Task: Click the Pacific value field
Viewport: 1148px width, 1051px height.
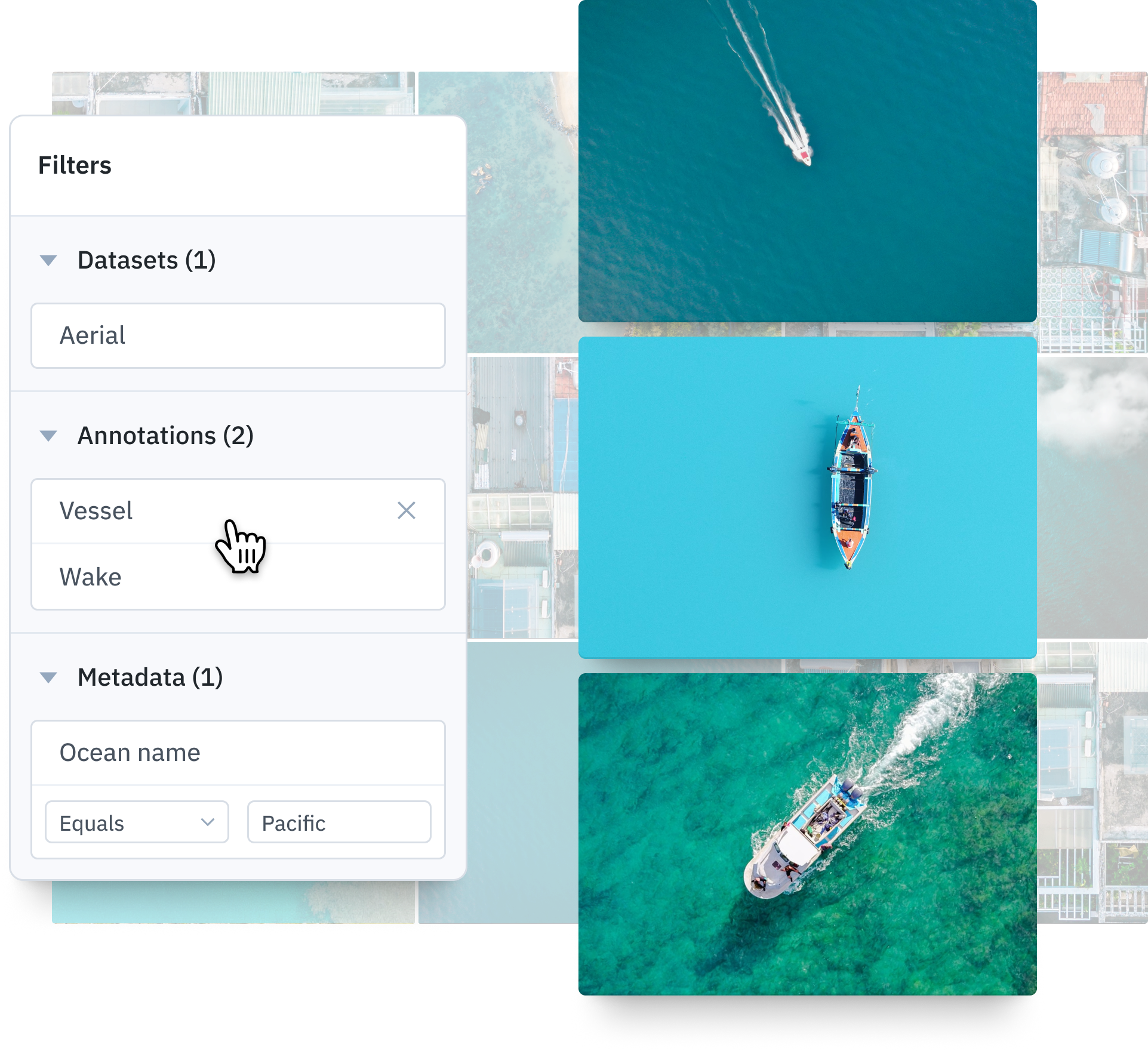Action: click(339, 822)
